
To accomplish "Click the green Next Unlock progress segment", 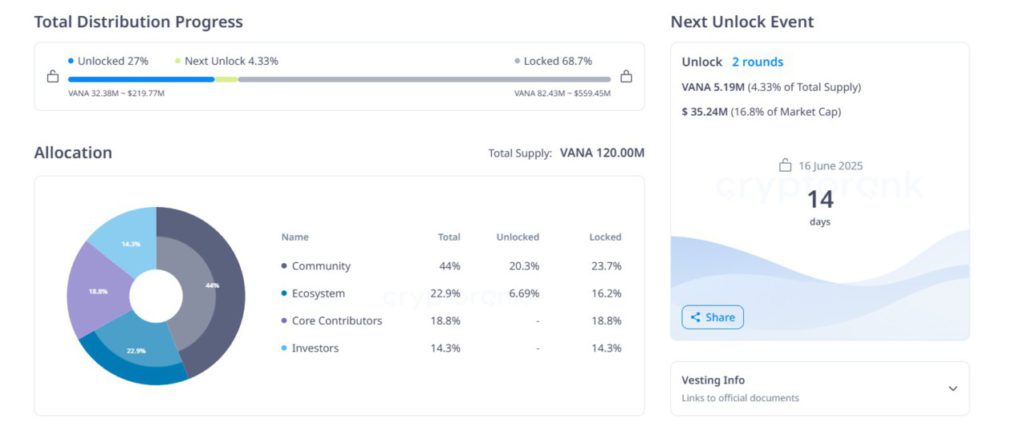I will [226, 79].
